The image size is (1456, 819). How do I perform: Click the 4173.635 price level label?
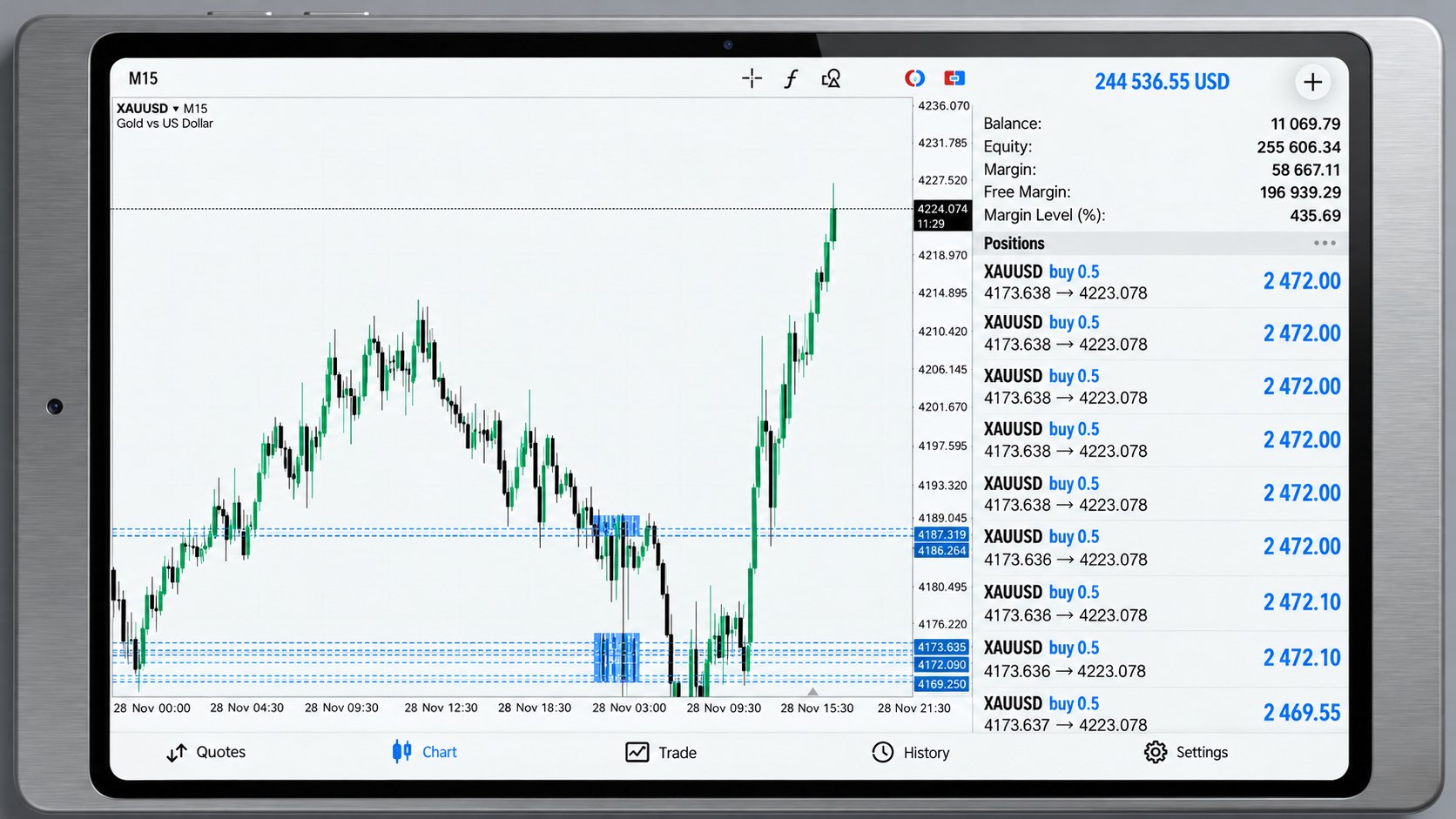941,647
